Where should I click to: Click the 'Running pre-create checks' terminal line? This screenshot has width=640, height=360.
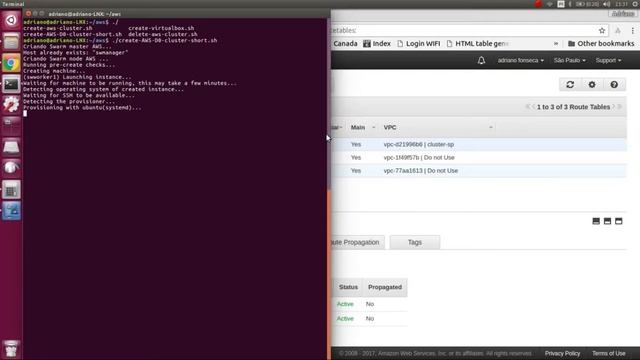(69, 65)
